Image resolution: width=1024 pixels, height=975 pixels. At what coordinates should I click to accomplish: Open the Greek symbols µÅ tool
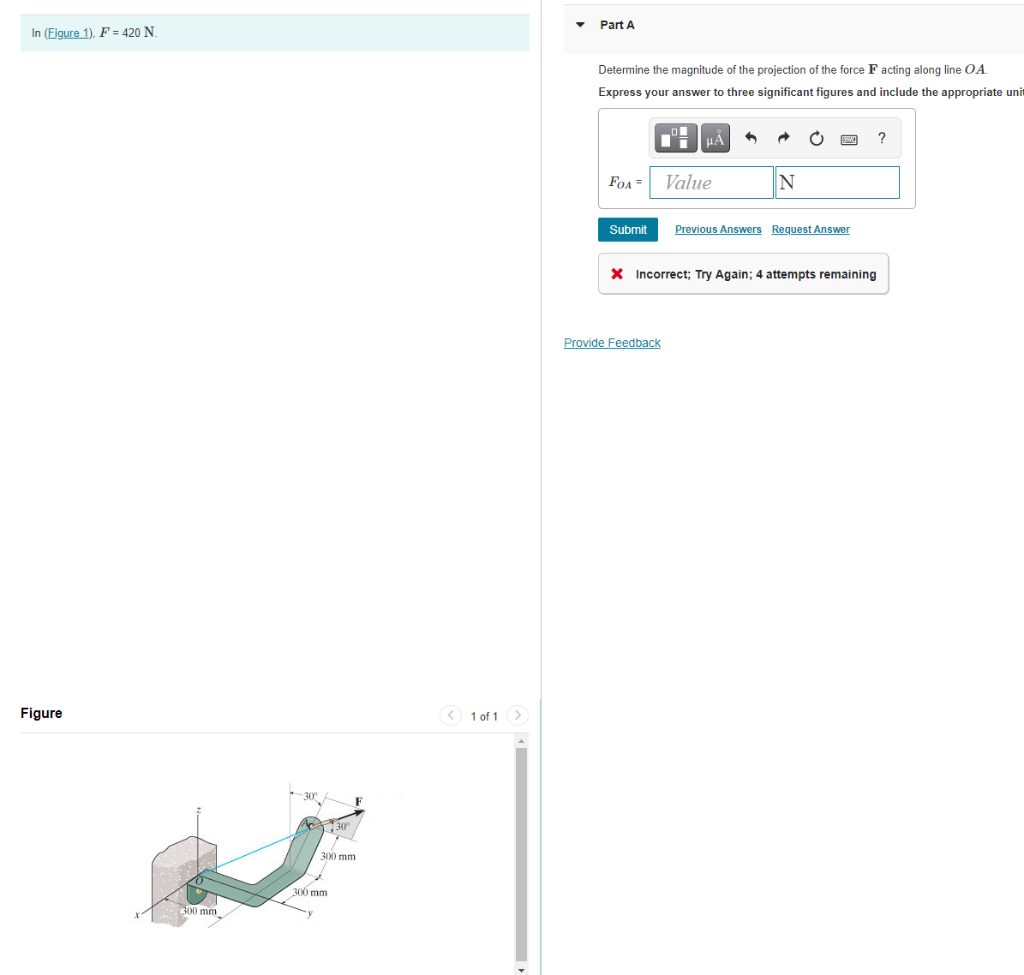(715, 138)
